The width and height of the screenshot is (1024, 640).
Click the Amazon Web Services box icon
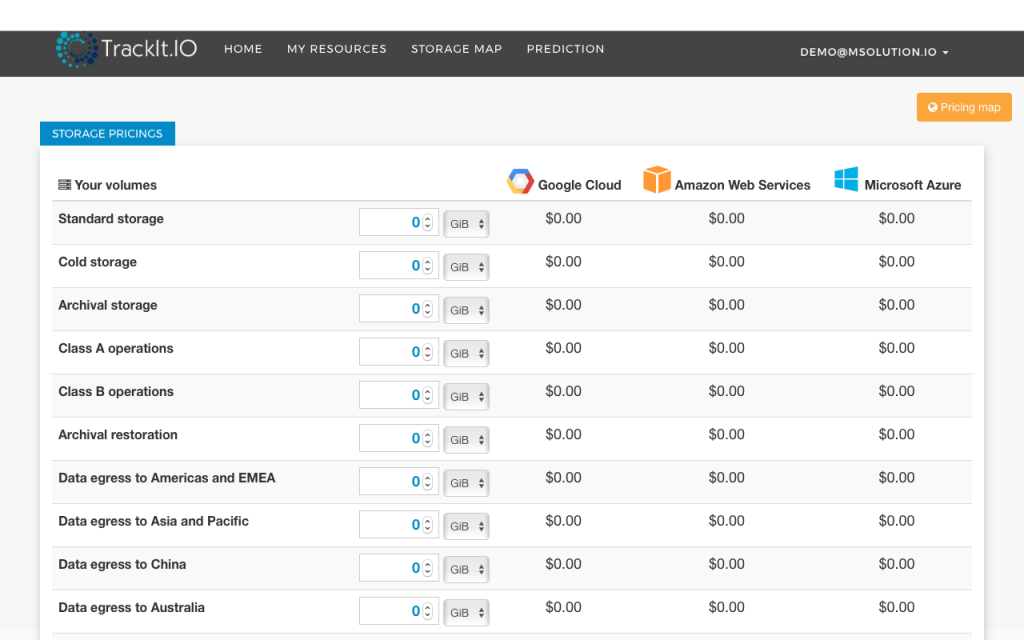[x=656, y=180]
